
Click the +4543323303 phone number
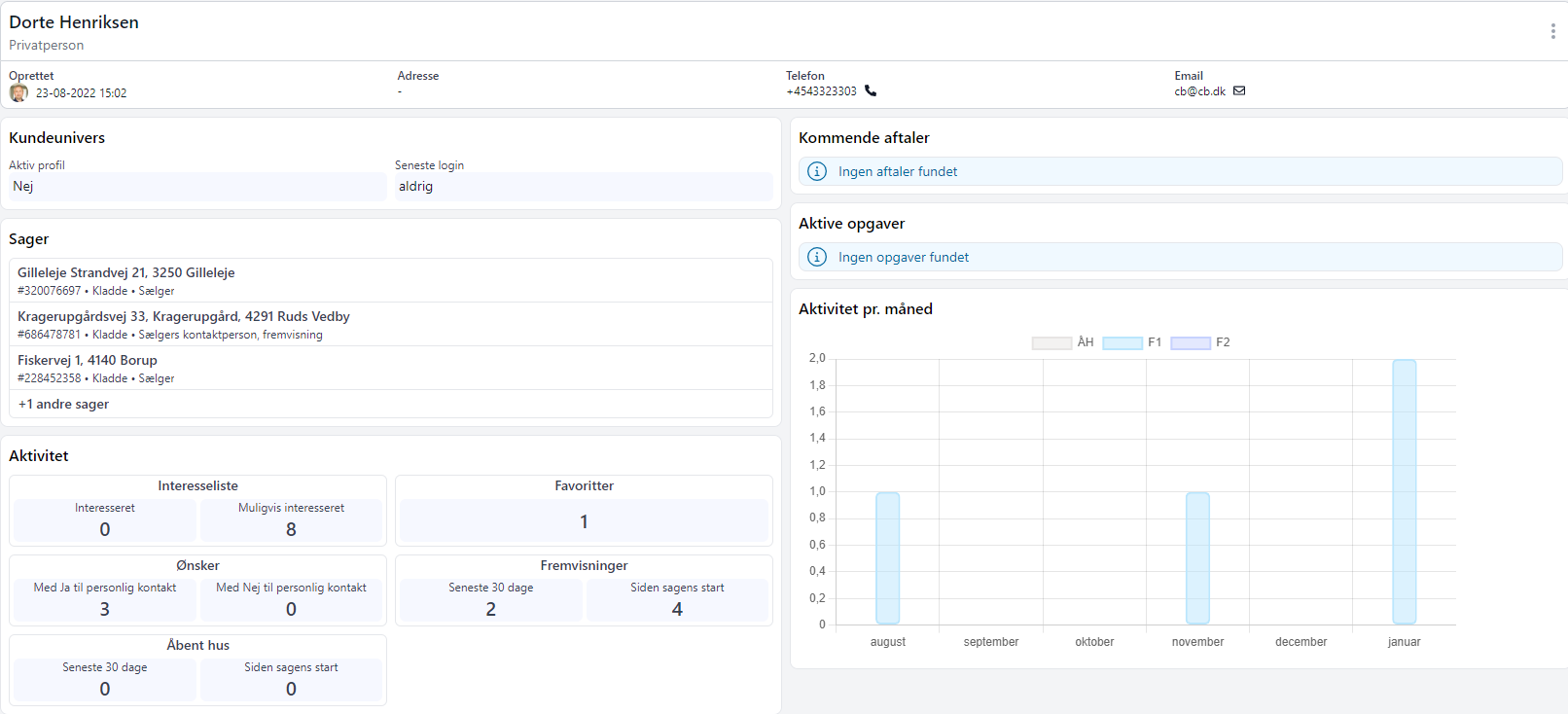point(821,91)
